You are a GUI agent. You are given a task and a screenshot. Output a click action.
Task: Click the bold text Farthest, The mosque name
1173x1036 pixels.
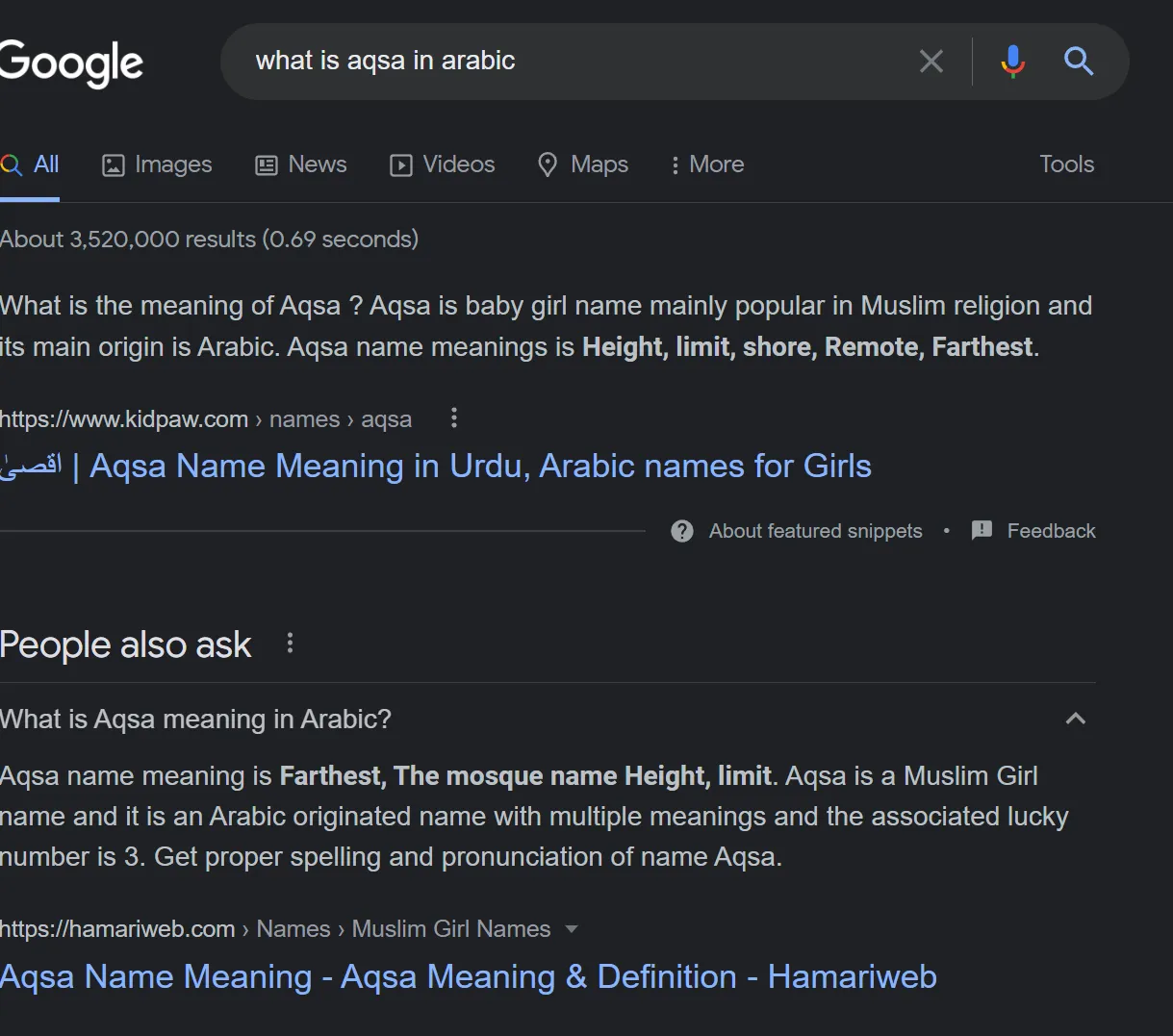pyautogui.click(x=449, y=775)
